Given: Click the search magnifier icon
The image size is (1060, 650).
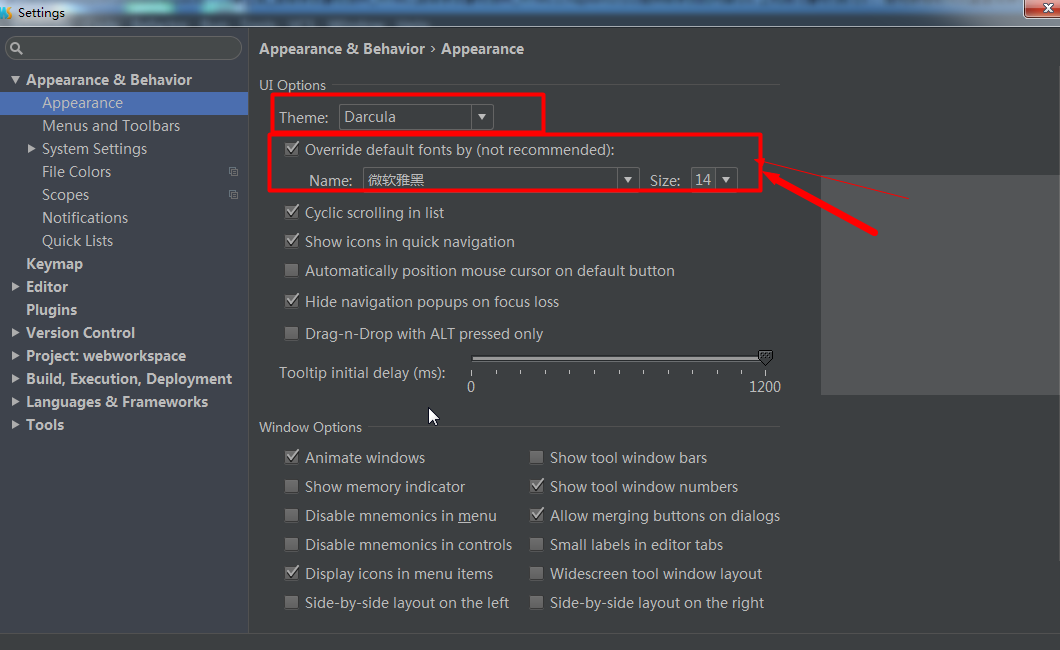Looking at the screenshot, I should [x=16, y=48].
